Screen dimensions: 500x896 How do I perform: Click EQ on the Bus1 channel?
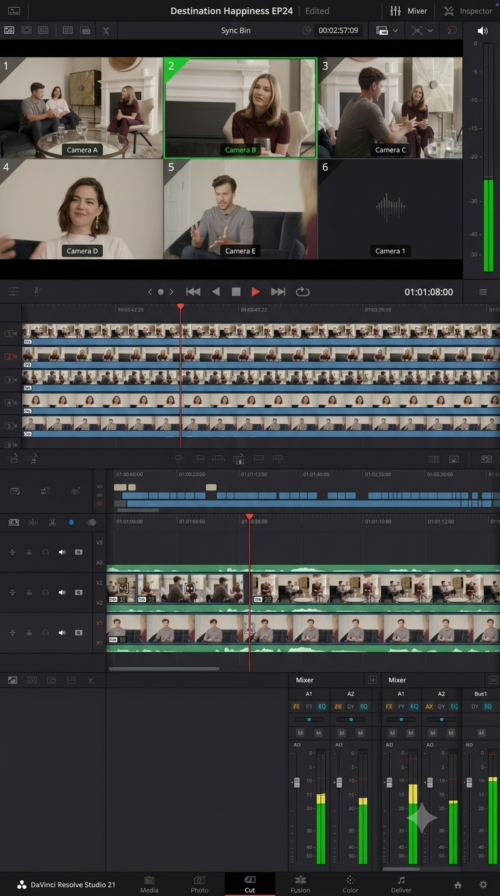click(487, 706)
